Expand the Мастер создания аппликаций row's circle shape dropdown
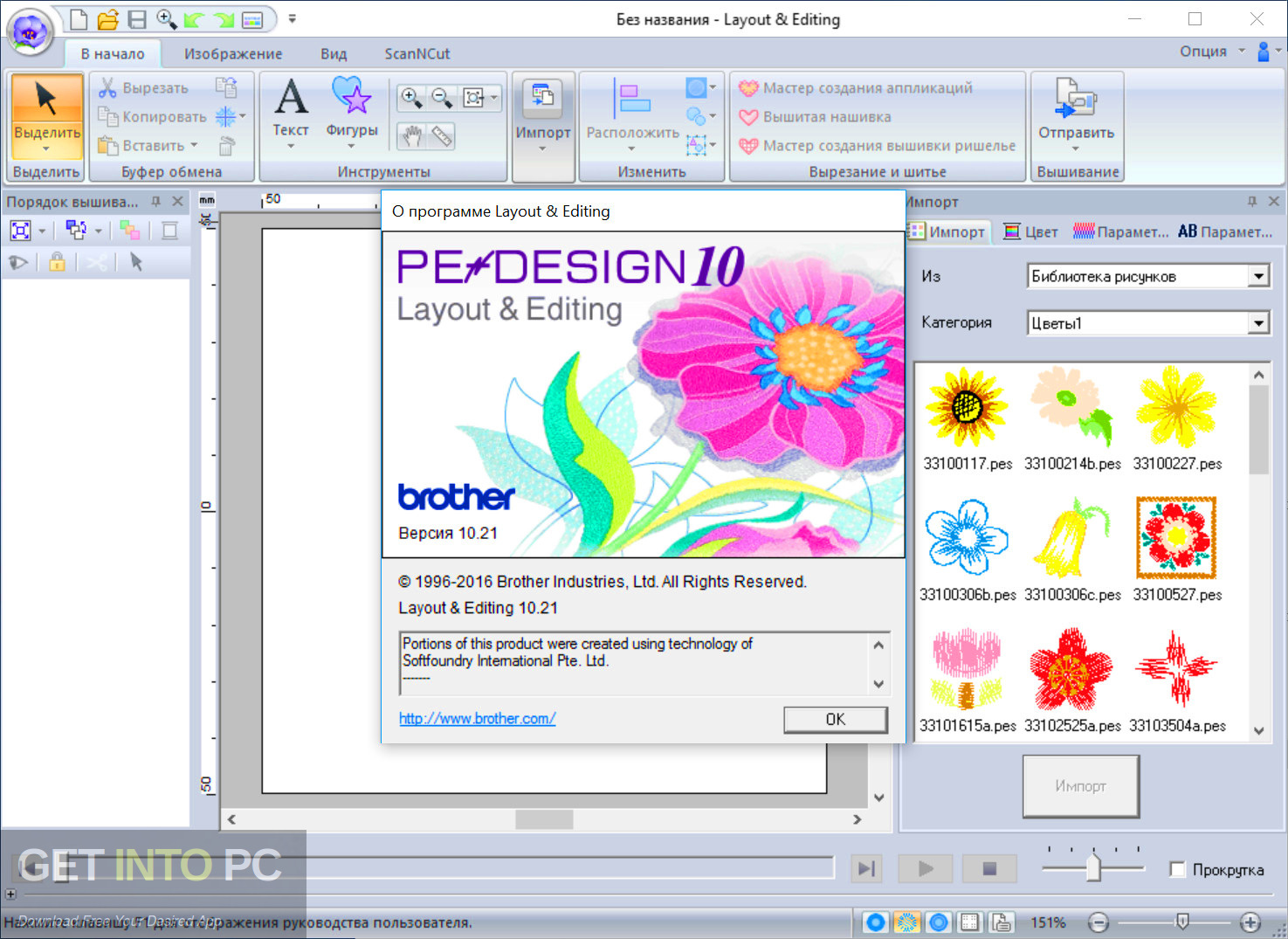This screenshot has height=939, width=1288. [713, 87]
